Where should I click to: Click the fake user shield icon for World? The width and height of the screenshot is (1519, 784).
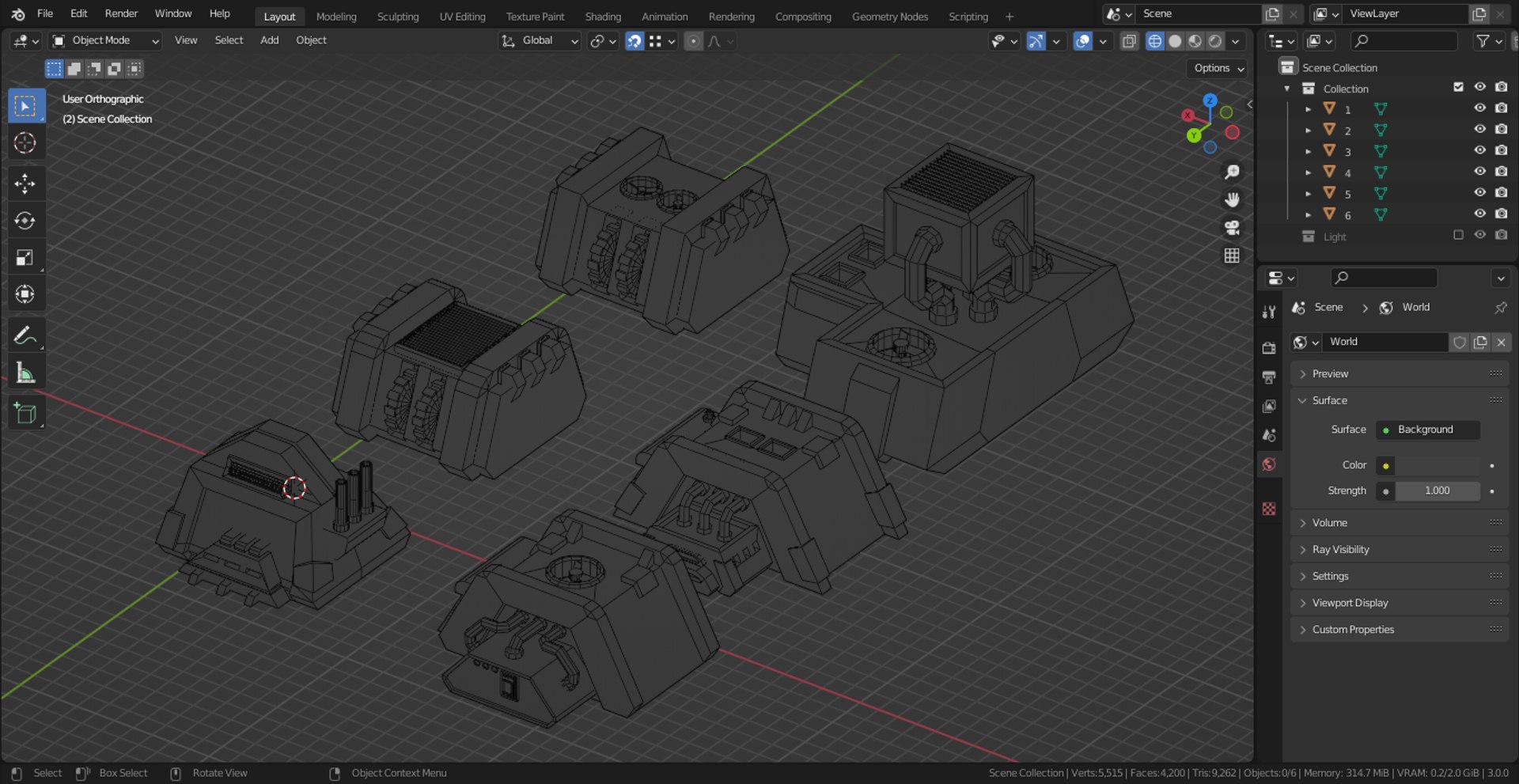(x=1460, y=342)
